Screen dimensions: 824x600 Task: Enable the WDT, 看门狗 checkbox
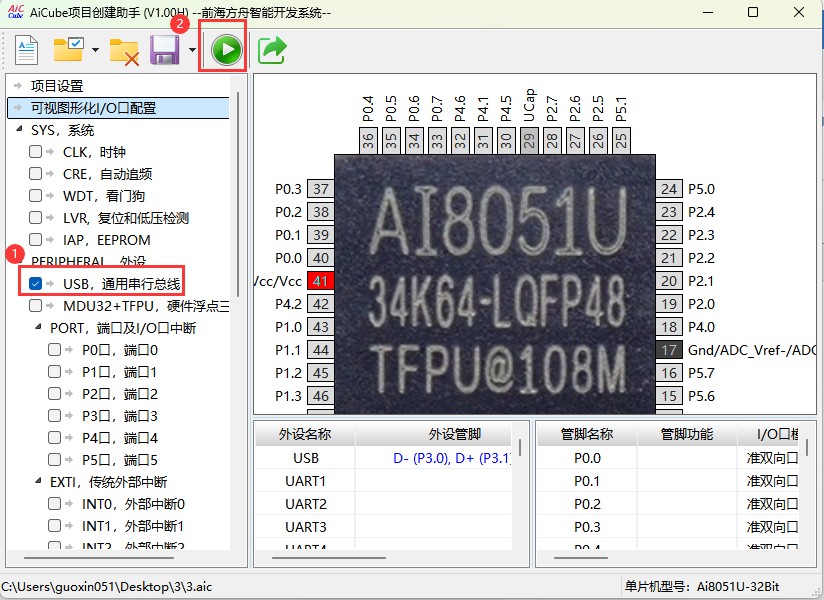(x=35, y=195)
